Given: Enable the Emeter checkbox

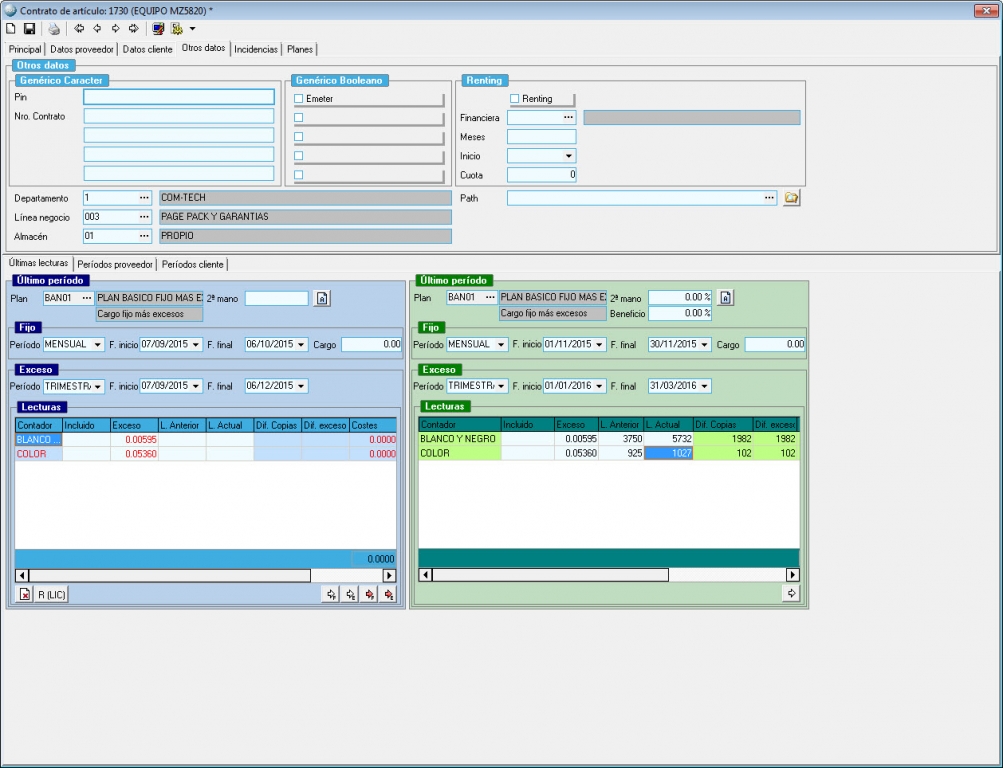Looking at the screenshot, I should (x=299, y=99).
